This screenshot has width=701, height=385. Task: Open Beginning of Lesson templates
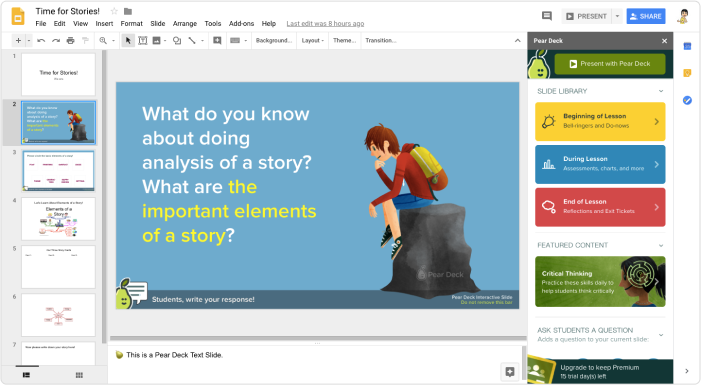[x=600, y=121]
